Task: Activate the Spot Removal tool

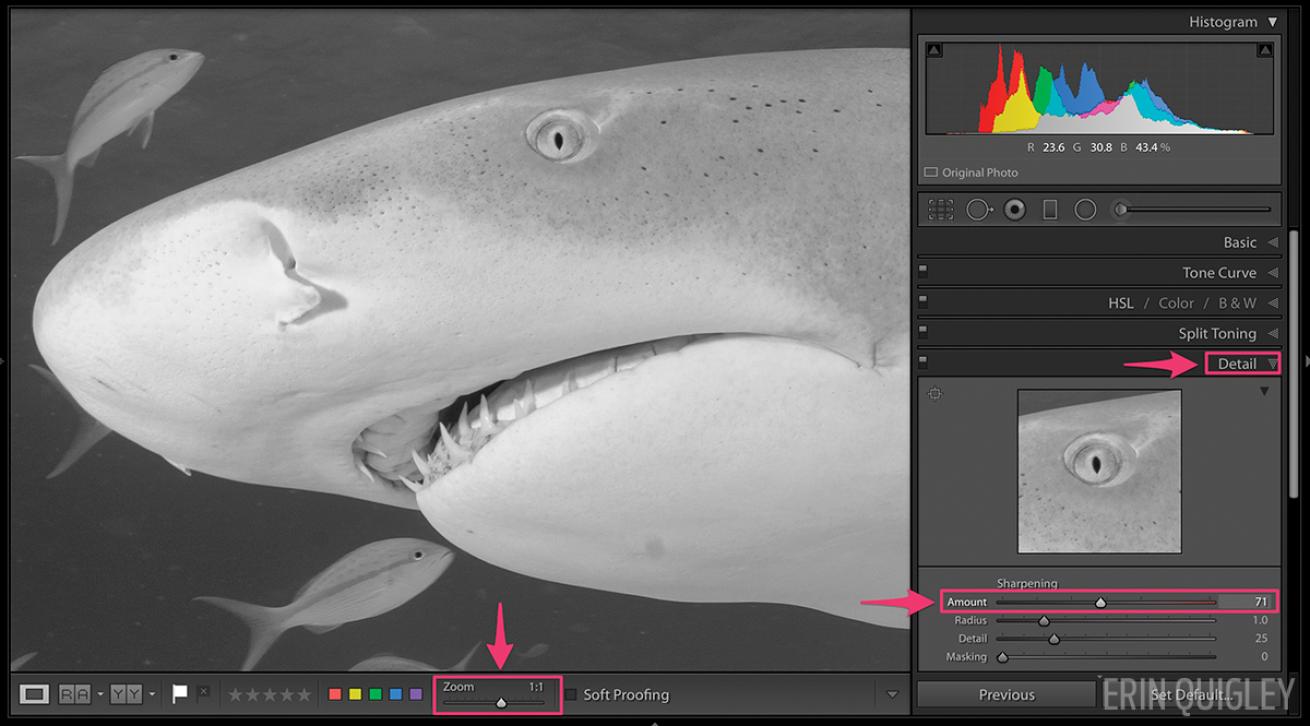Action: (978, 210)
